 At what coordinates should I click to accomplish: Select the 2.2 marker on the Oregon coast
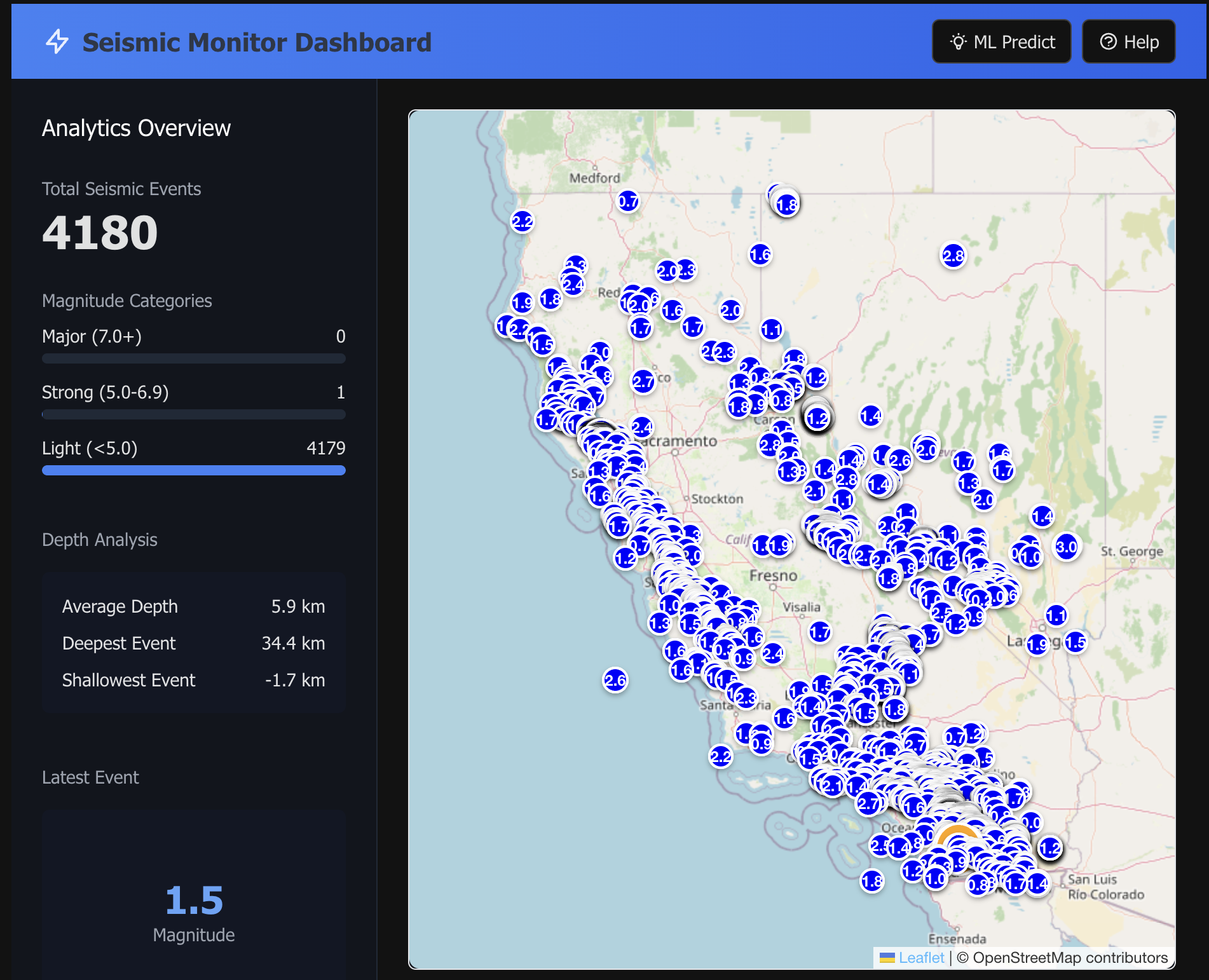click(523, 222)
